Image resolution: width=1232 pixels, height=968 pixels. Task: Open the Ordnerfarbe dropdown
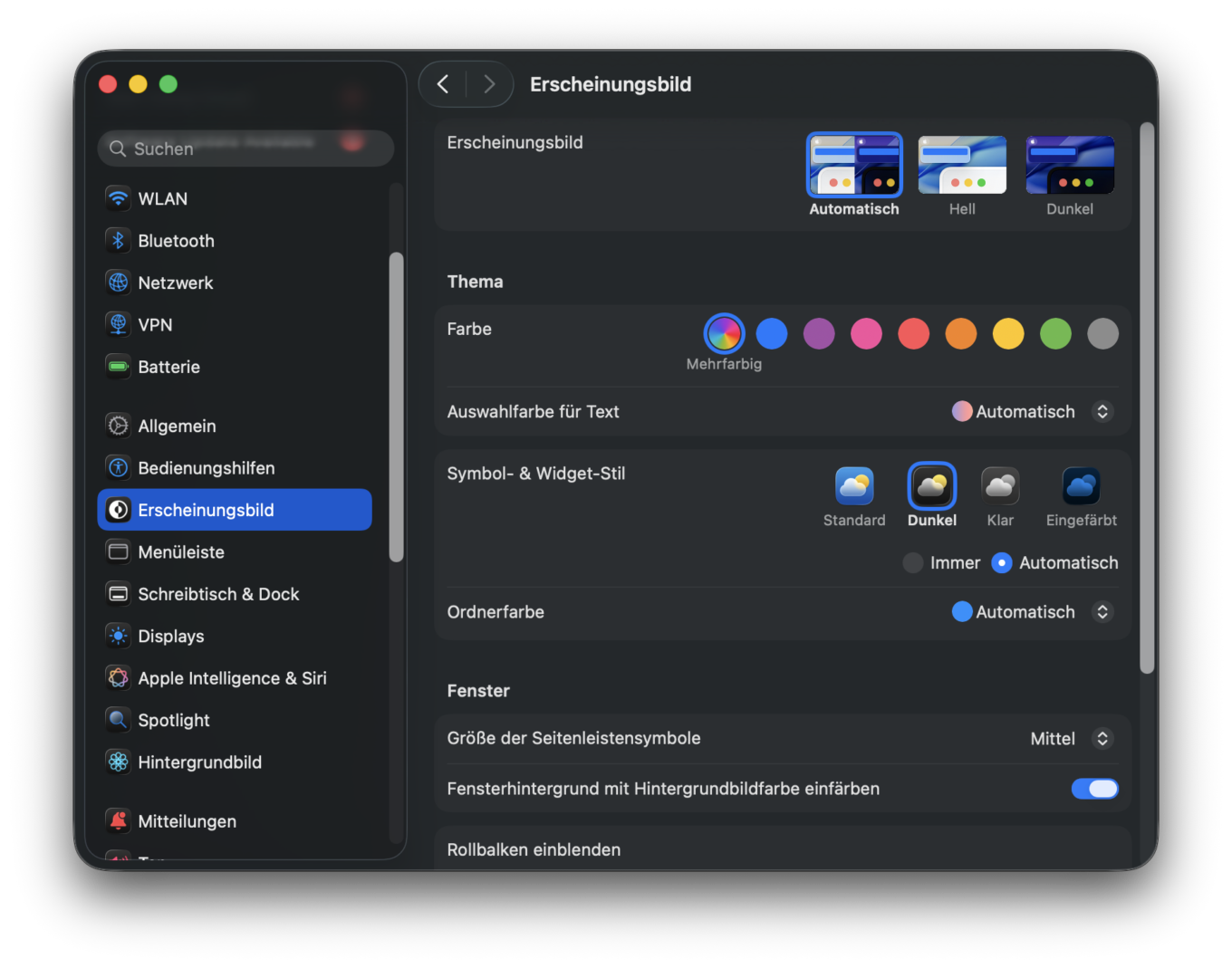[1102, 612]
